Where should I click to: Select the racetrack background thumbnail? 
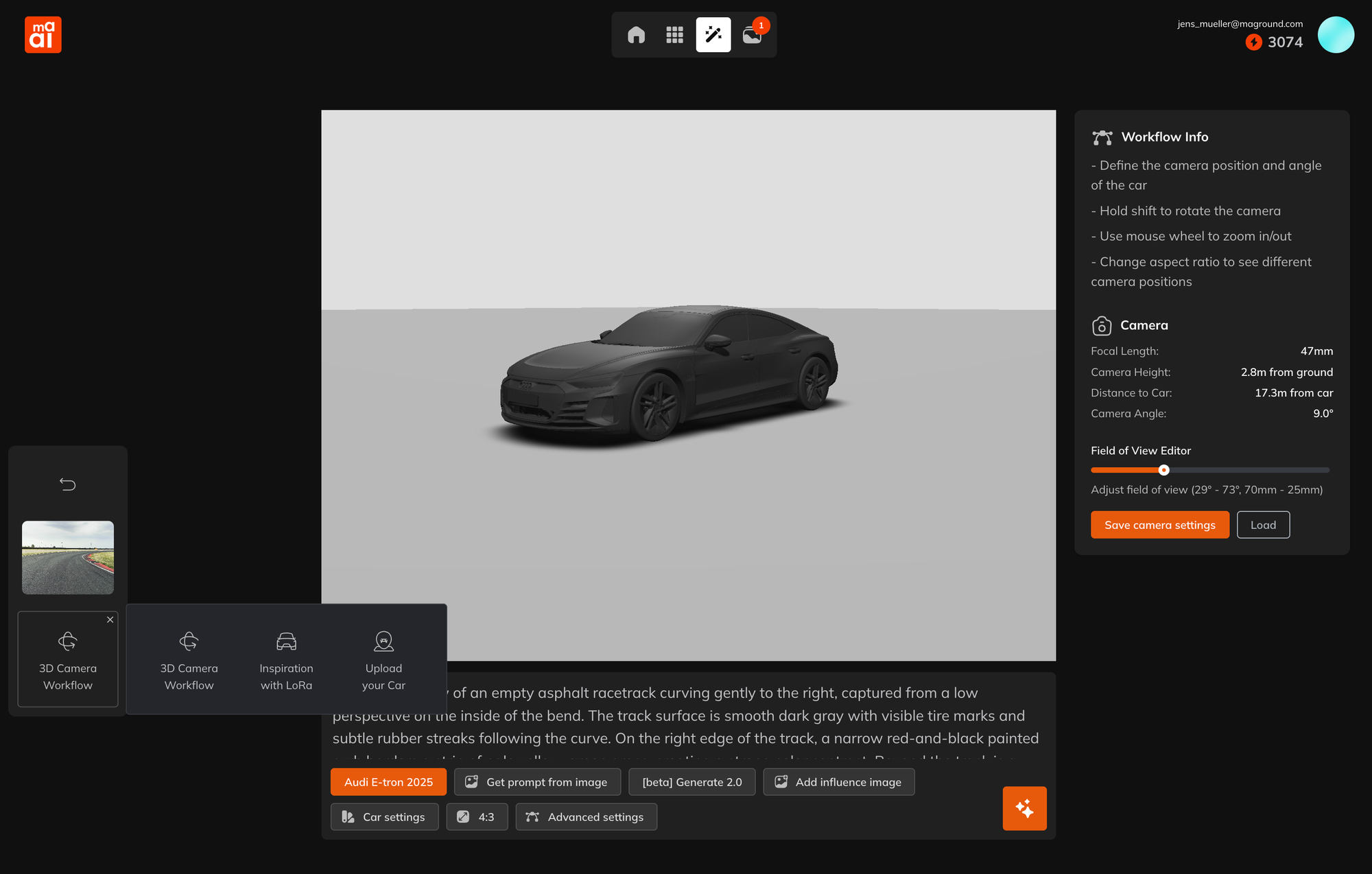click(68, 557)
